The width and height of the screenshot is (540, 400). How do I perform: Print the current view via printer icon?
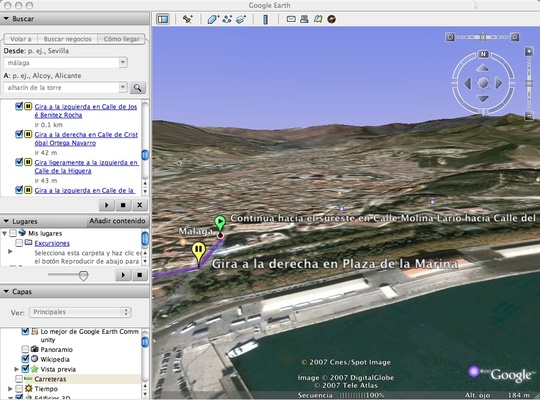click(304, 19)
